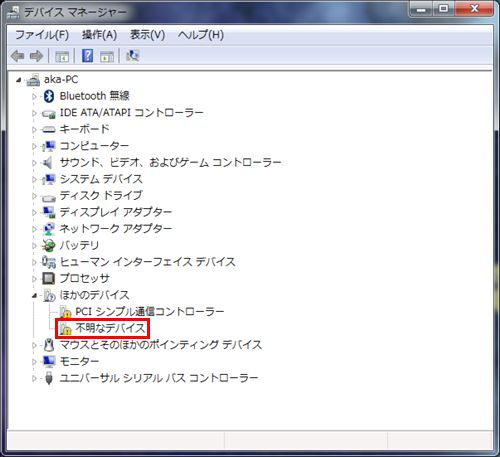The width and height of the screenshot is (500, 457).
Task: Expand the ユニバーサル シリアル バス コントローラー node
Action: coord(34,378)
